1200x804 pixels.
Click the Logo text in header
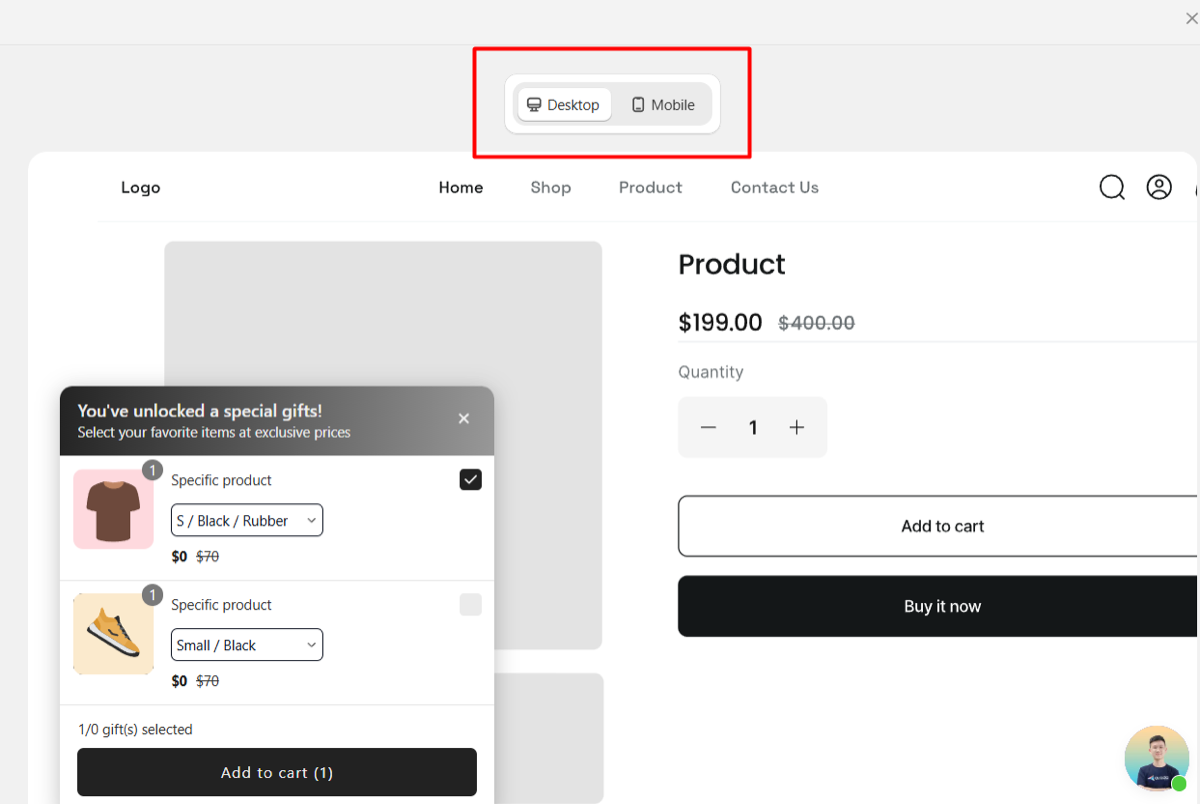click(x=141, y=188)
